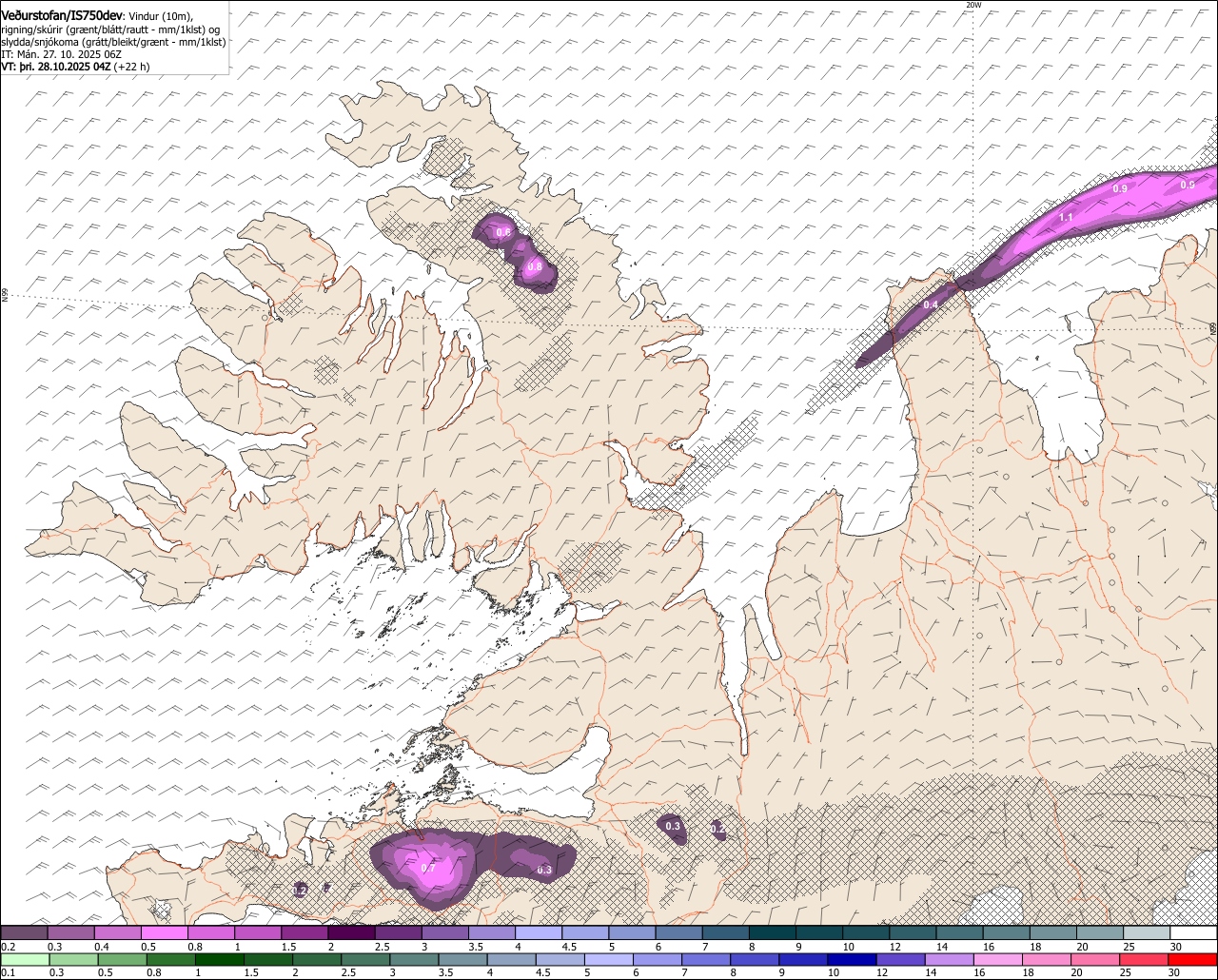
Task: Click the 4.5 label in the rain scale legend
Action: (x=544, y=972)
